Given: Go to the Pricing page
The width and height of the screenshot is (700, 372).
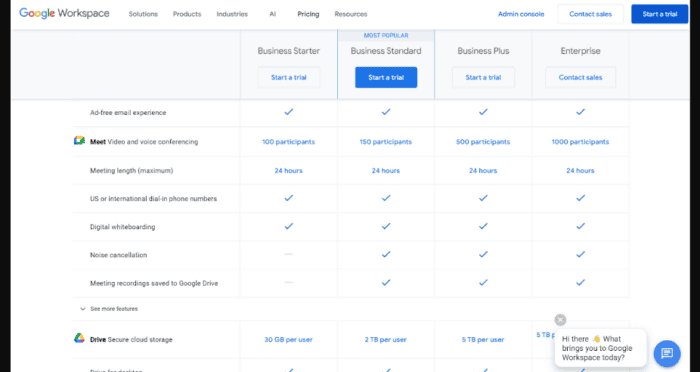Looking at the screenshot, I should click(308, 14).
